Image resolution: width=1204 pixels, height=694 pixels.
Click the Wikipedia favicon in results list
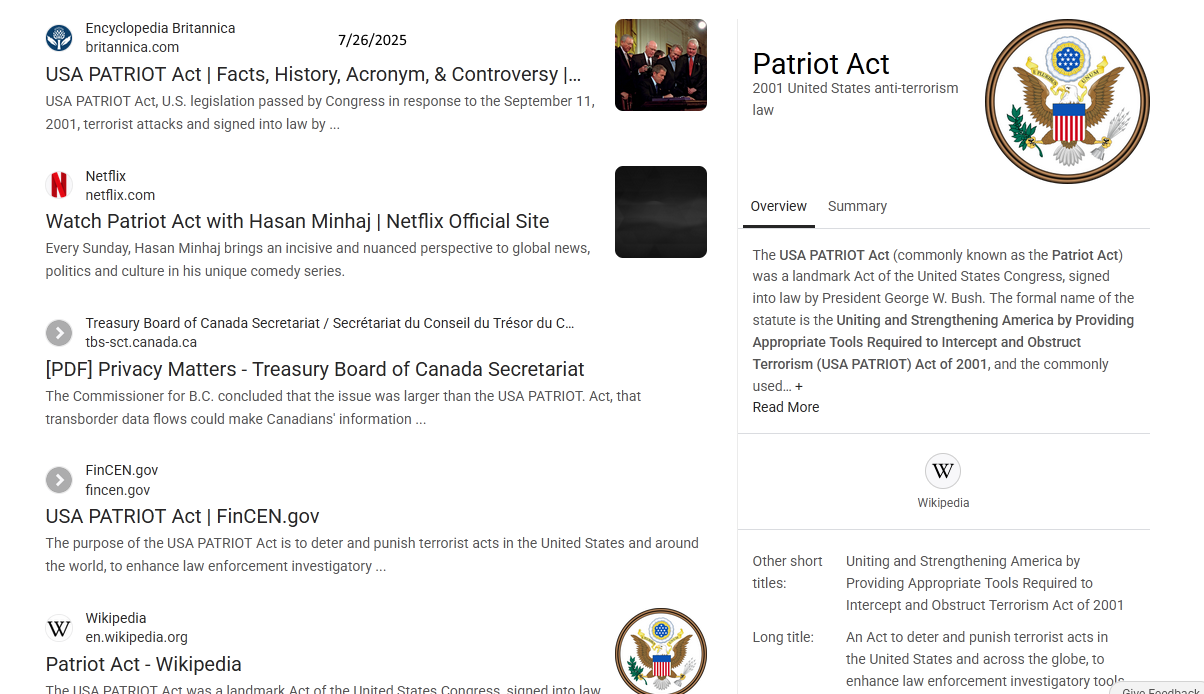pos(59,628)
